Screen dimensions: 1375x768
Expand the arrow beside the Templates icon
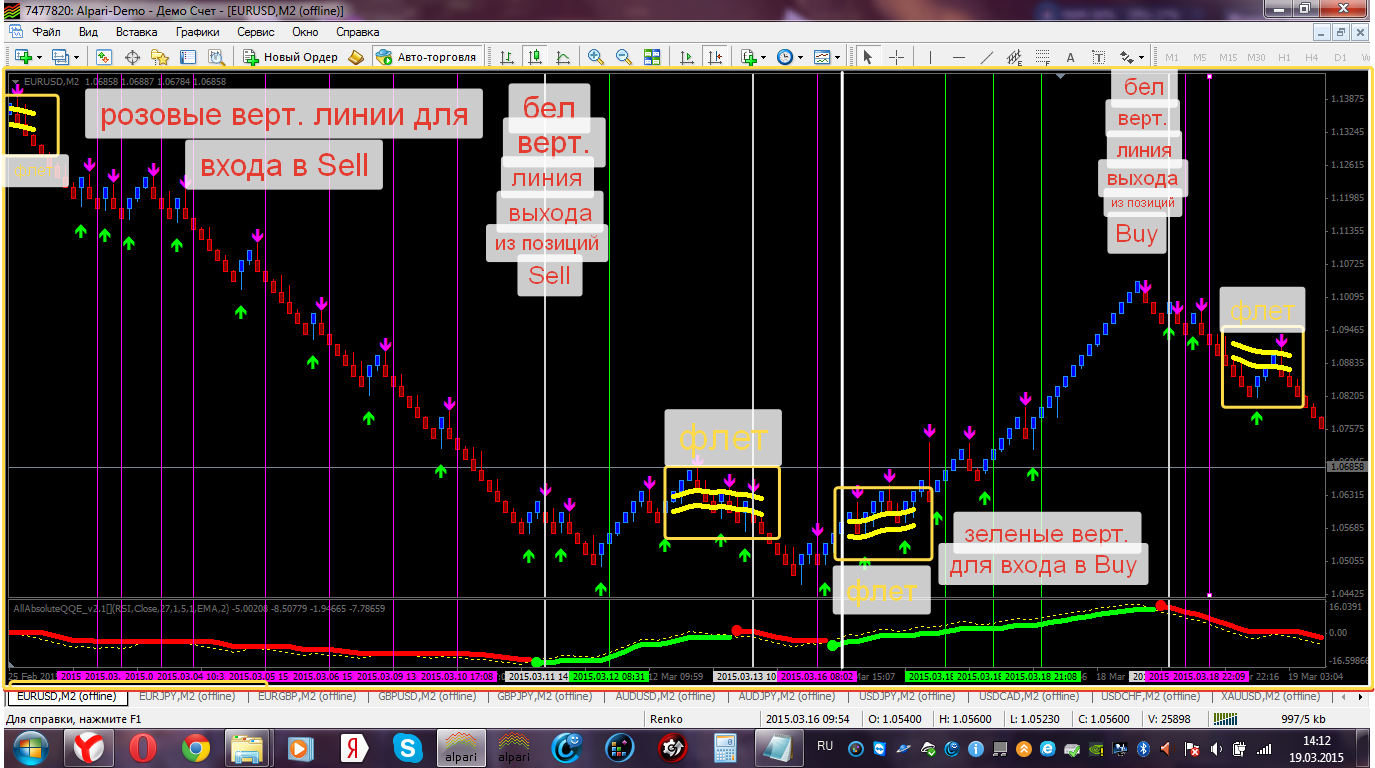coord(837,57)
